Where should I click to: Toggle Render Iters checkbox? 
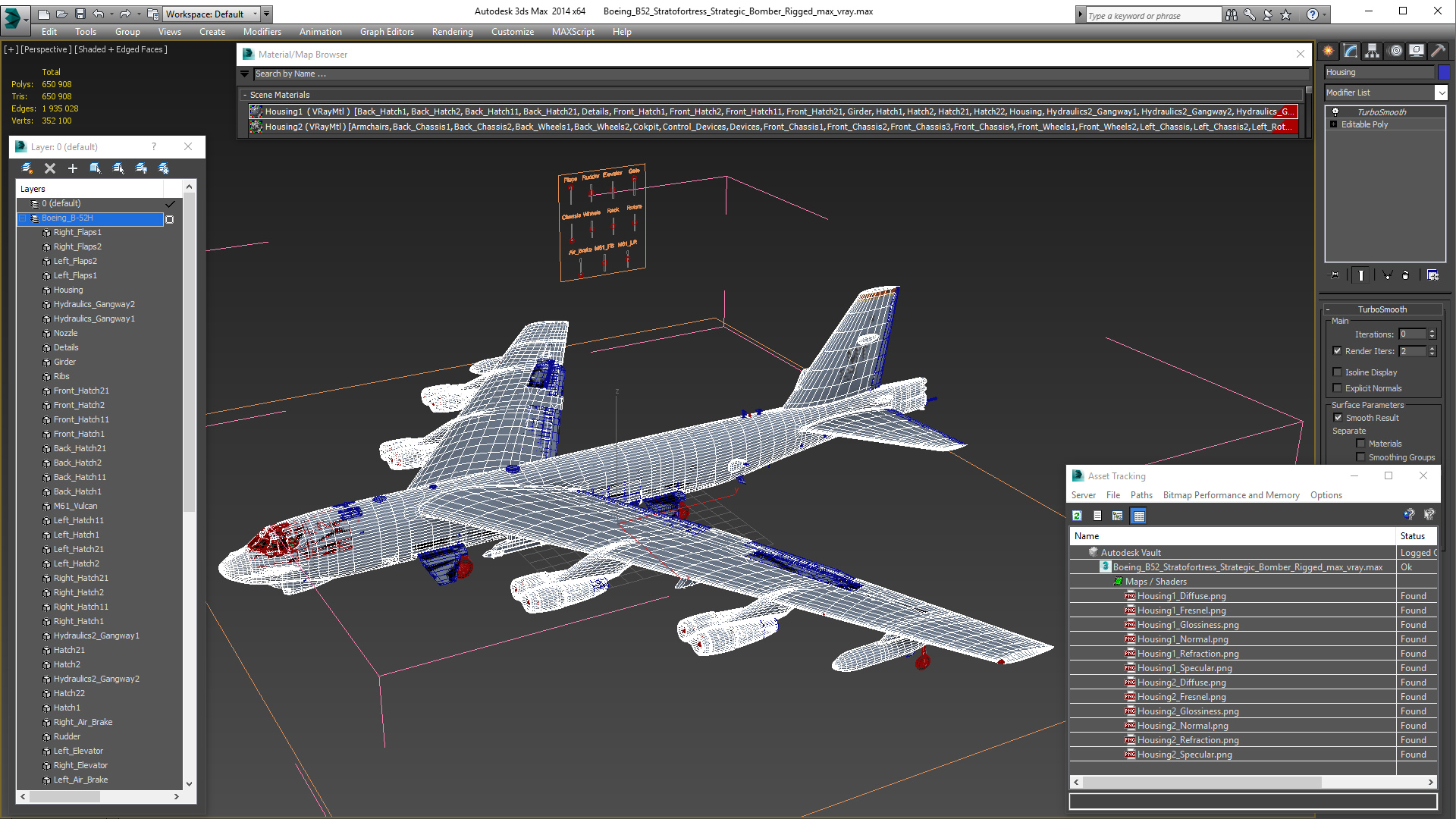click(1338, 351)
